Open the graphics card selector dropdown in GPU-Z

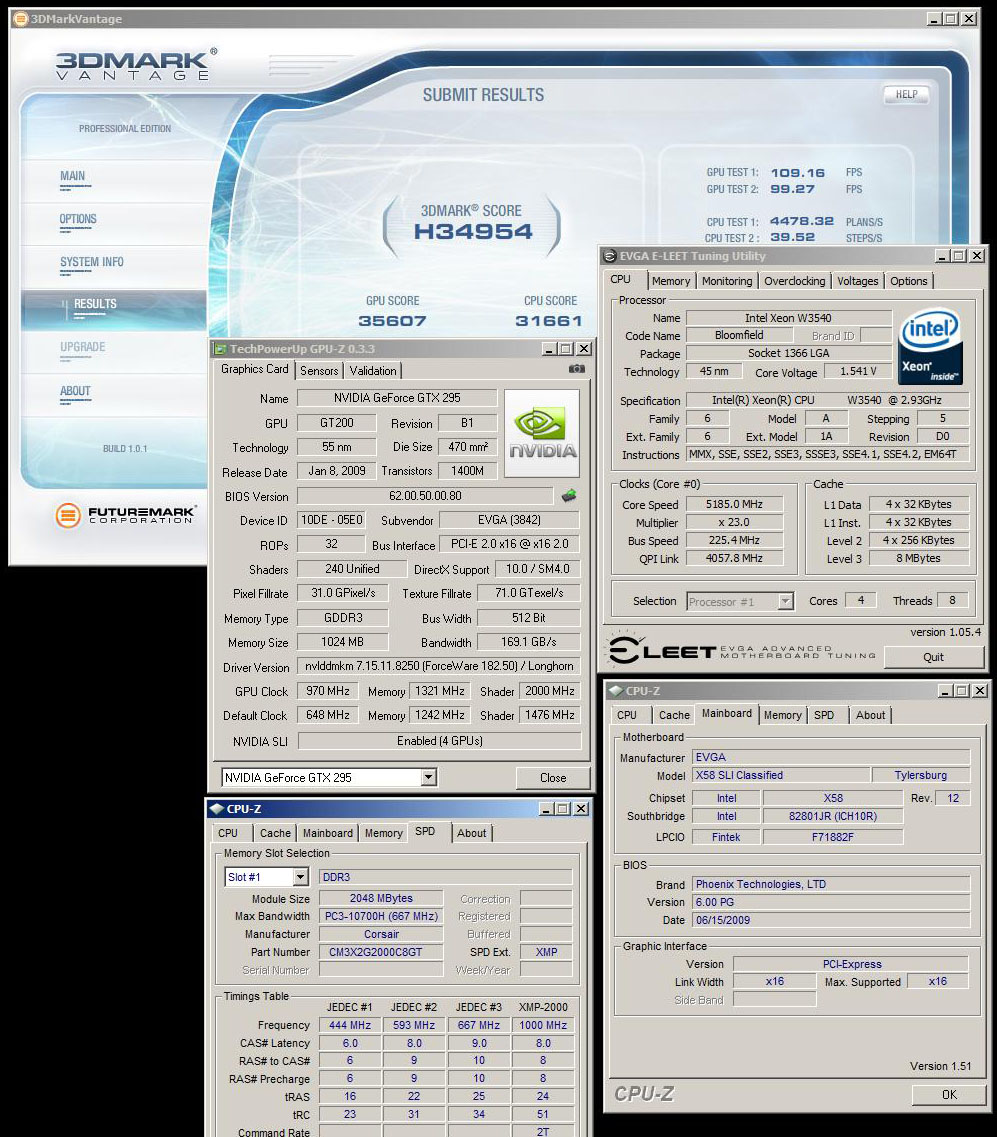click(x=429, y=777)
